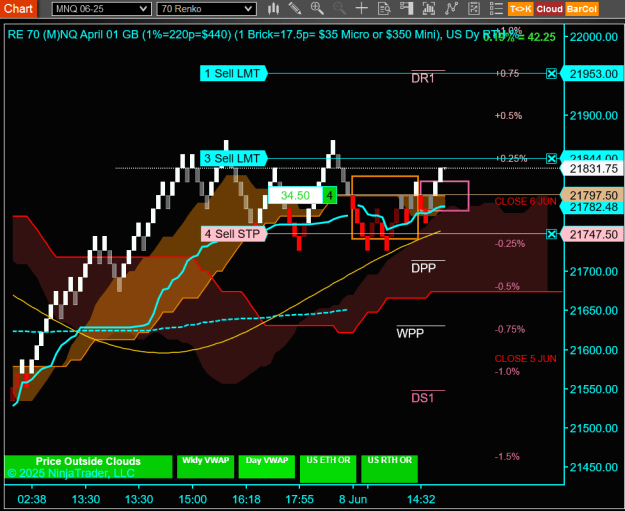Click the DR1 pivot label
Viewport: 625px width, 511px height.
coord(423,79)
